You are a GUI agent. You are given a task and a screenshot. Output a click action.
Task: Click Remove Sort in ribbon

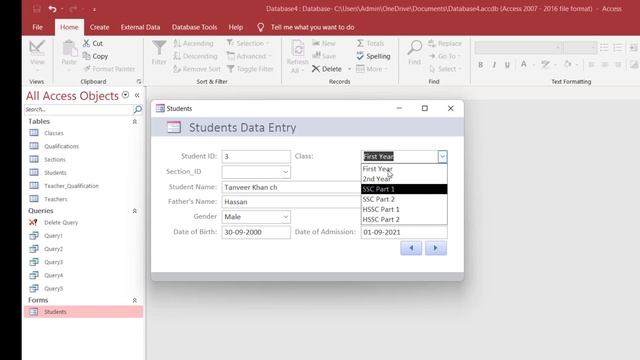coord(197,69)
